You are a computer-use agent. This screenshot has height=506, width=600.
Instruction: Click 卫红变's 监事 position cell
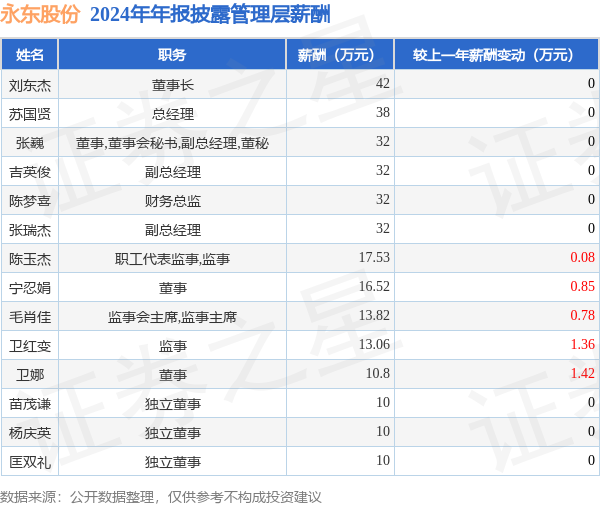[x=173, y=346]
